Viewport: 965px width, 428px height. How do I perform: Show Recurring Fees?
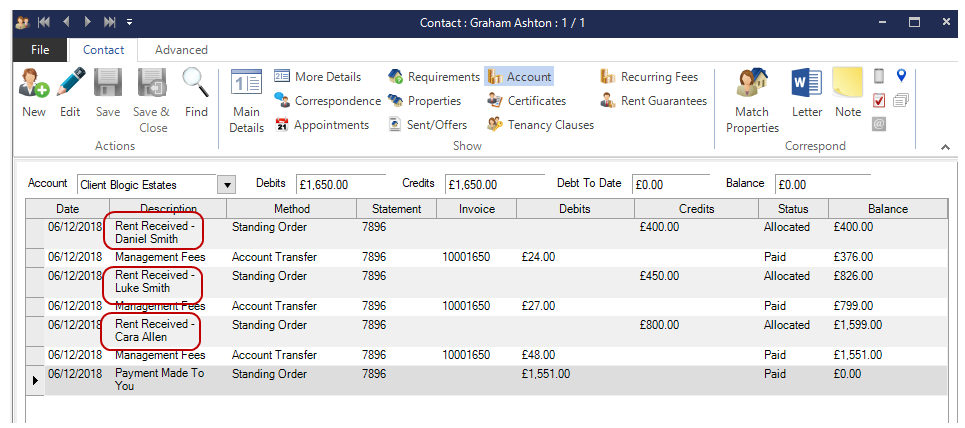click(650, 77)
